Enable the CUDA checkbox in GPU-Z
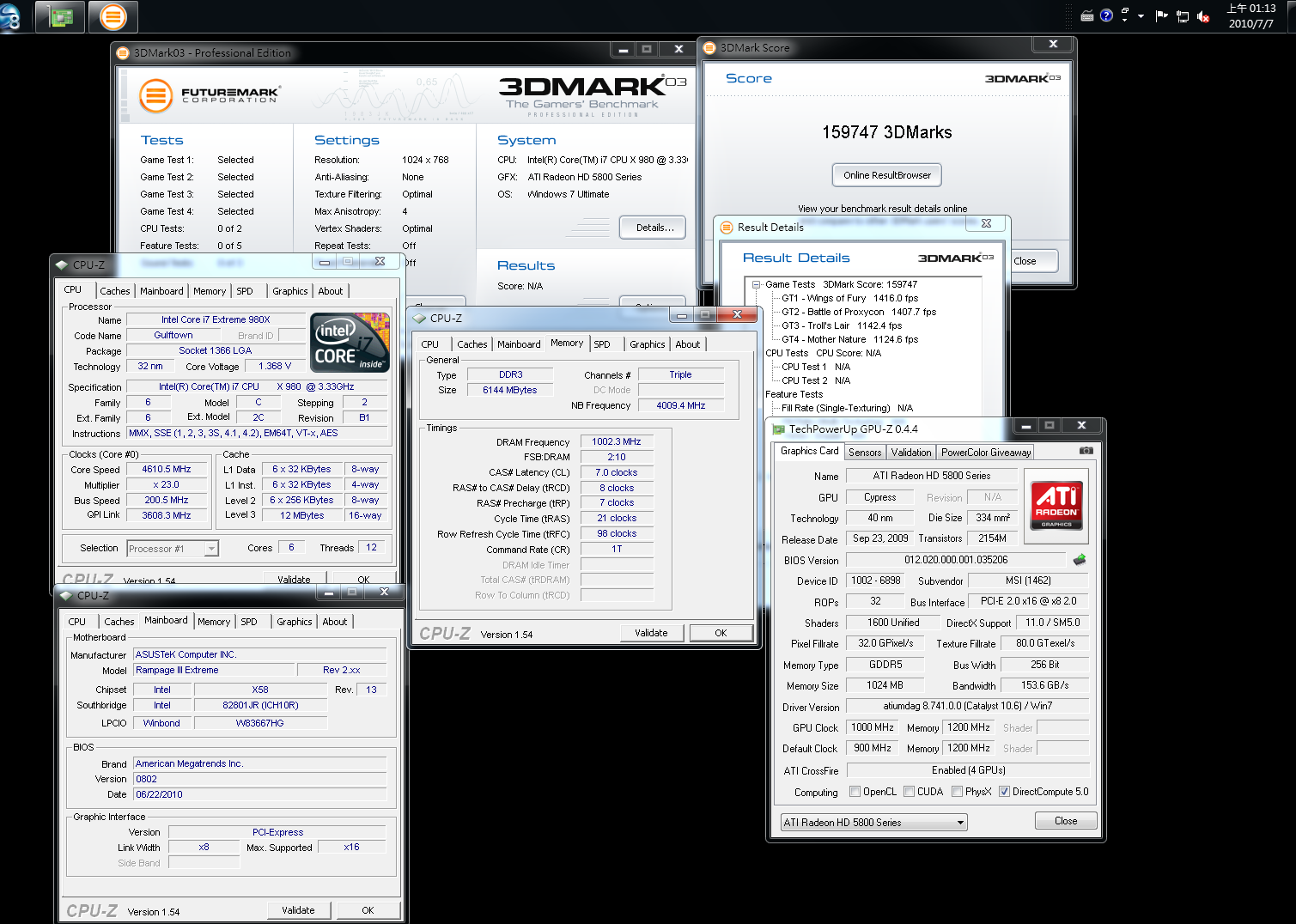This screenshot has width=1296, height=924. coord(909,792)
